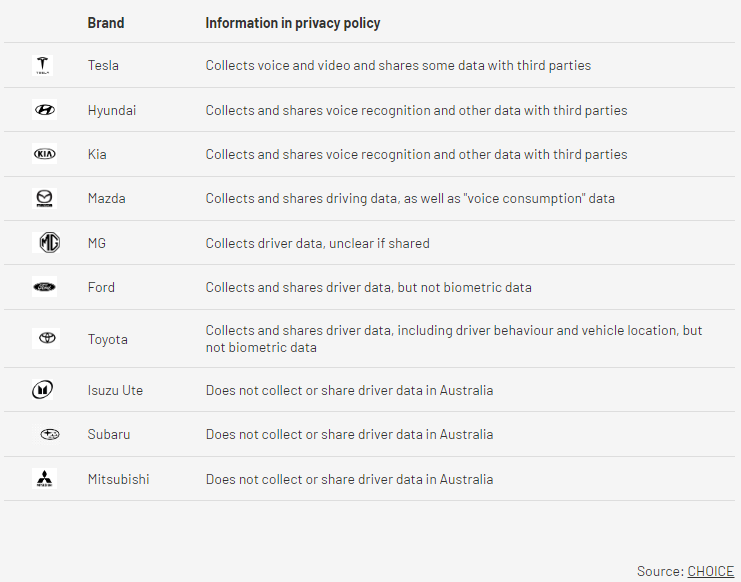Select the Mitsubishi brand name text
This screenshot has height=582, width=741.
[x=118, y=479]
